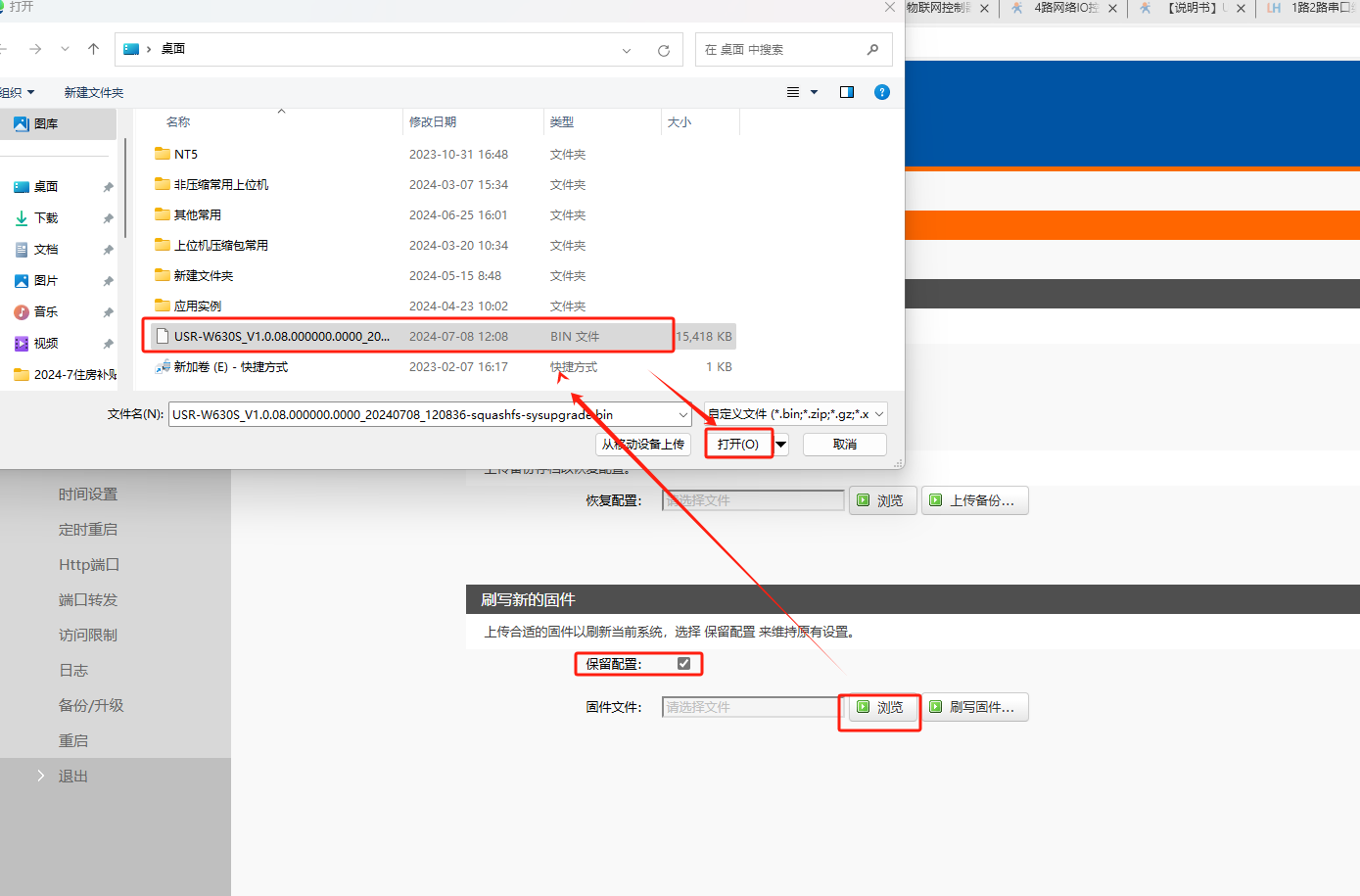This screenshot has height=896, width=1360.
Task: Open the file type filter dropdown
Action: [x=796, y=414]
